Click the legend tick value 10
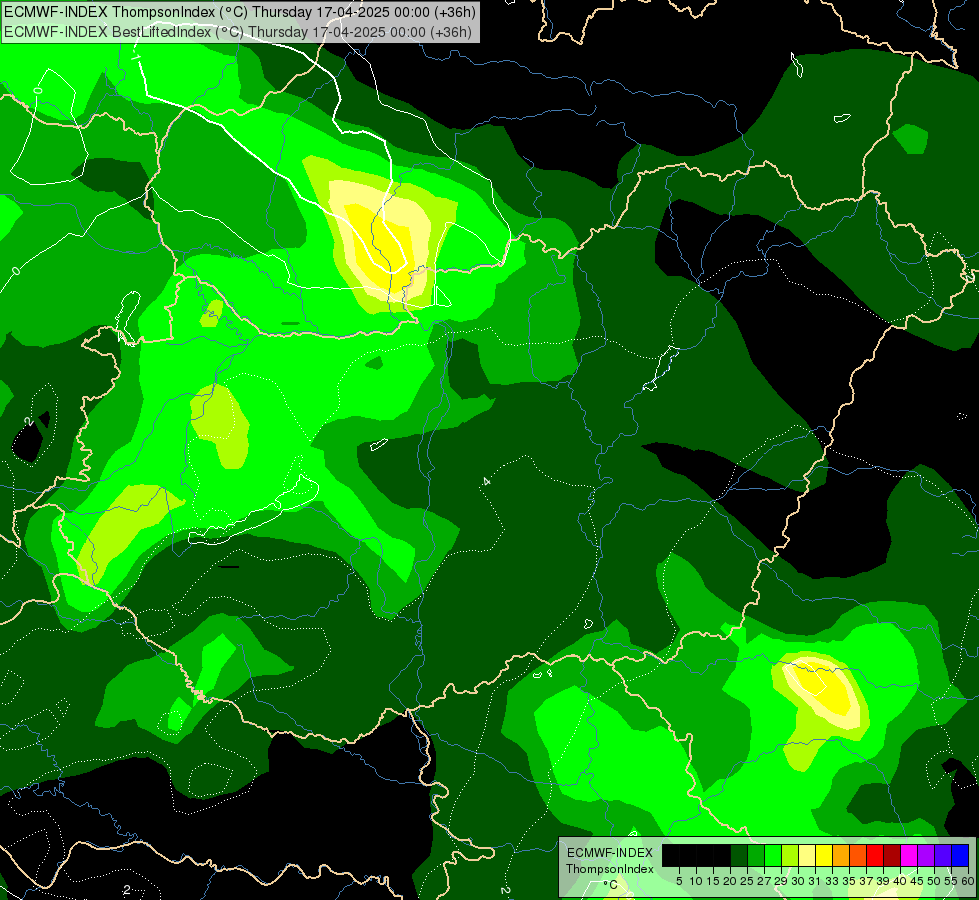This screenshot has width=979, height=900. click(x=696, y=881)
